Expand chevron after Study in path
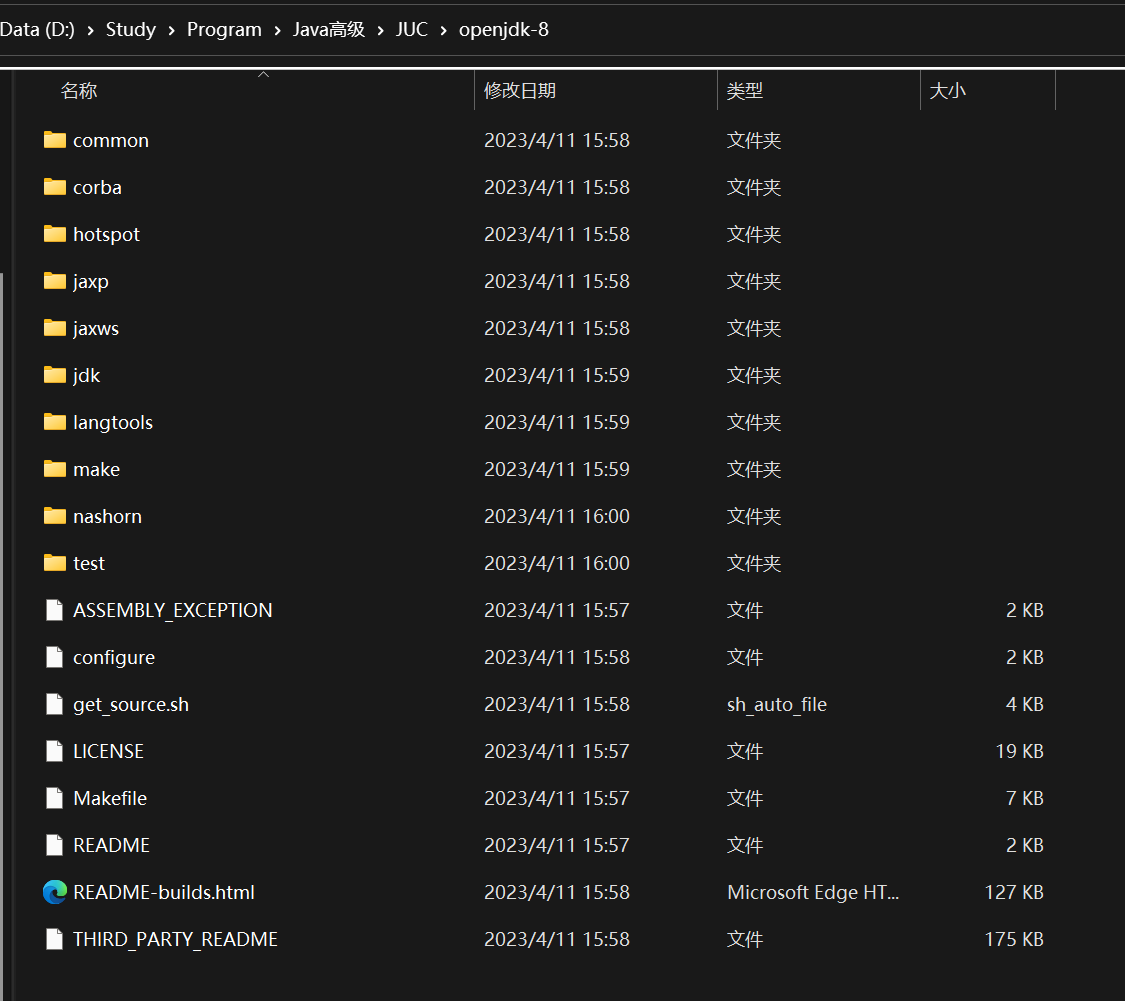1125x1001 pixels. click(x=171, y=30)
